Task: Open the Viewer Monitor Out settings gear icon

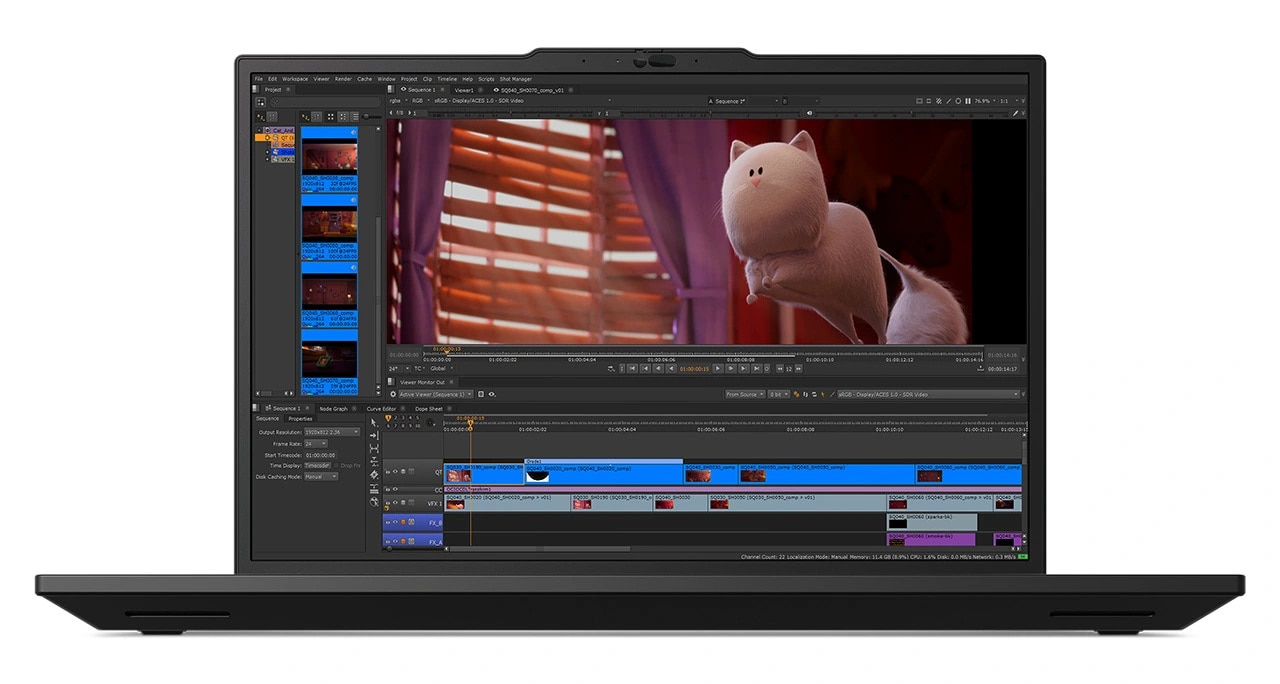Action: pyautogui.click(x=392, y=393)
